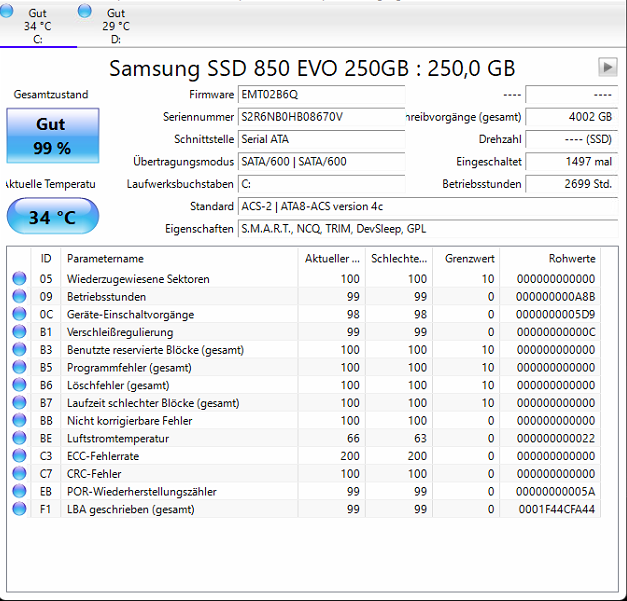Go to next disk using arrow button

[x=607, y=67]
